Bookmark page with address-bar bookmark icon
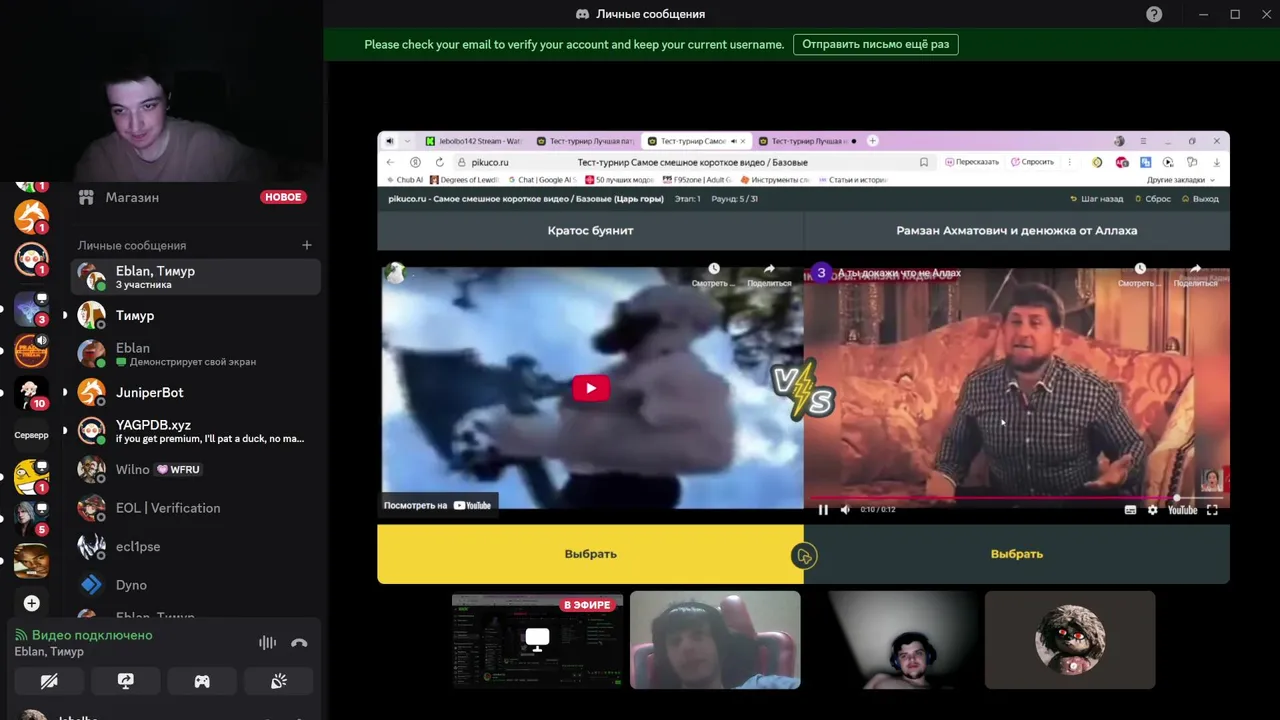Screen dimensions: 1280x720 coord(923,162)
